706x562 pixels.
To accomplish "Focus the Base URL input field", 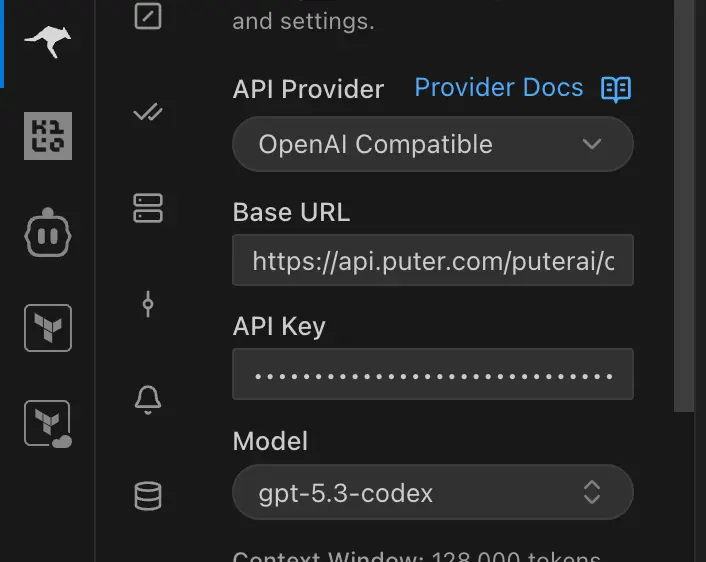I will (x=433, y=260).
